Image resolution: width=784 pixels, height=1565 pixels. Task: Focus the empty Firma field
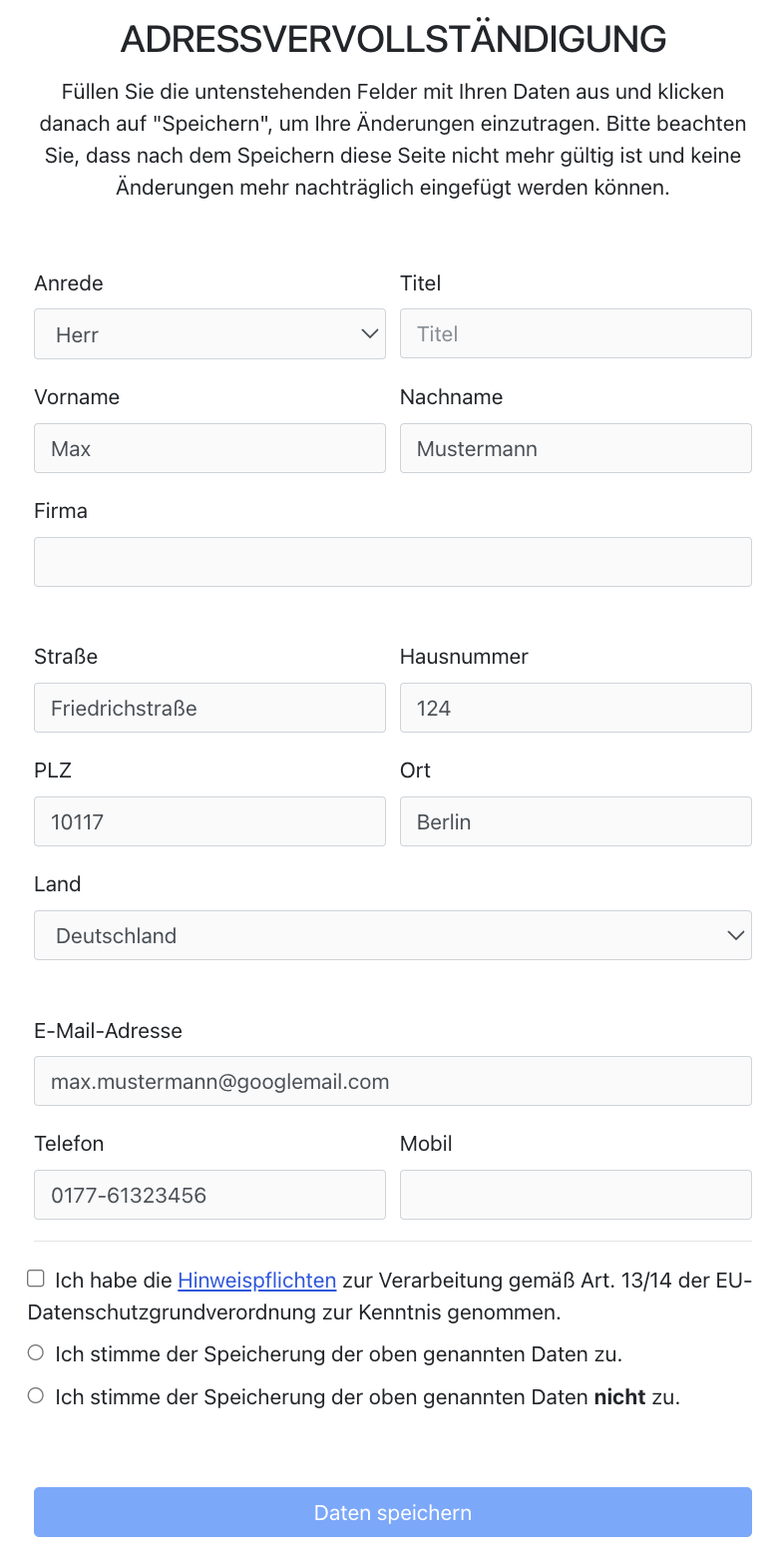tap(392, 562)
